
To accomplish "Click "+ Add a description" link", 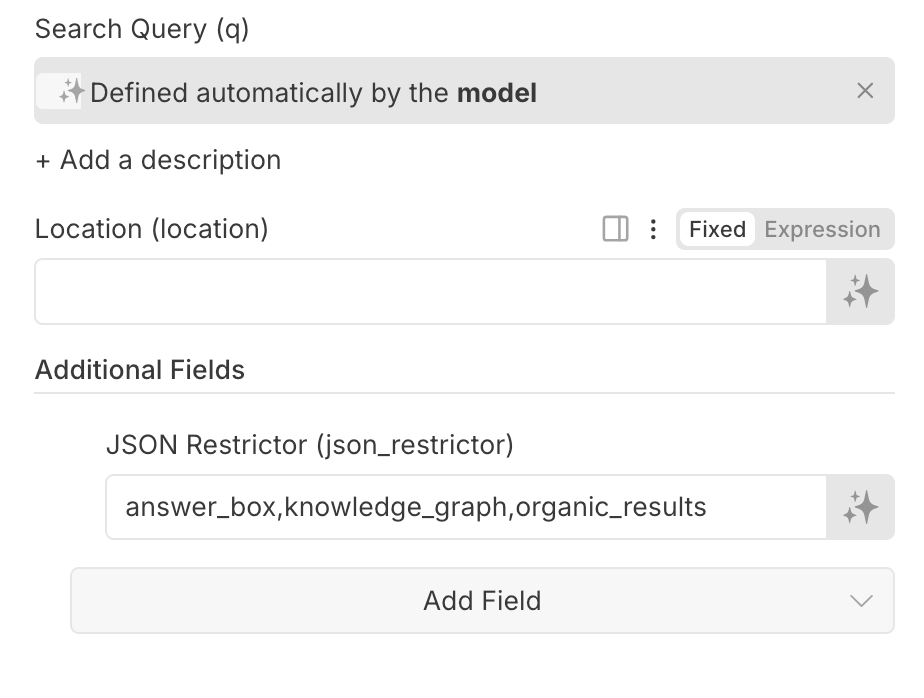I will click(158, 160).
